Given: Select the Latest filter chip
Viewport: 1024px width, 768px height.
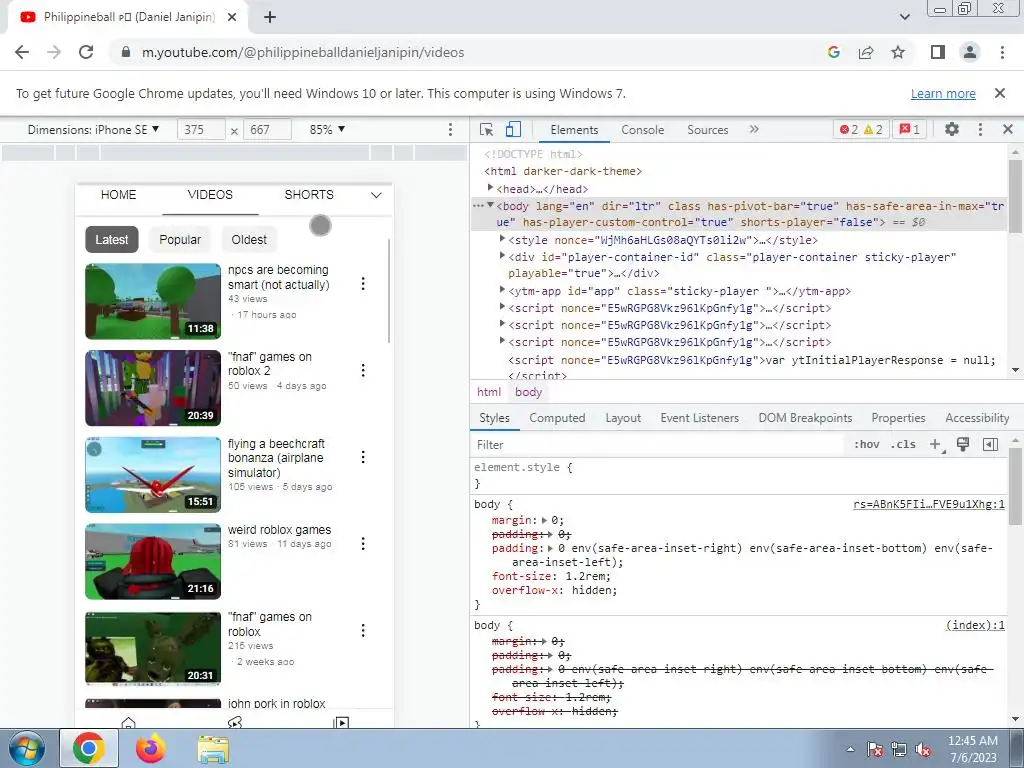Looking at the screenshot, I should point(112,240).
